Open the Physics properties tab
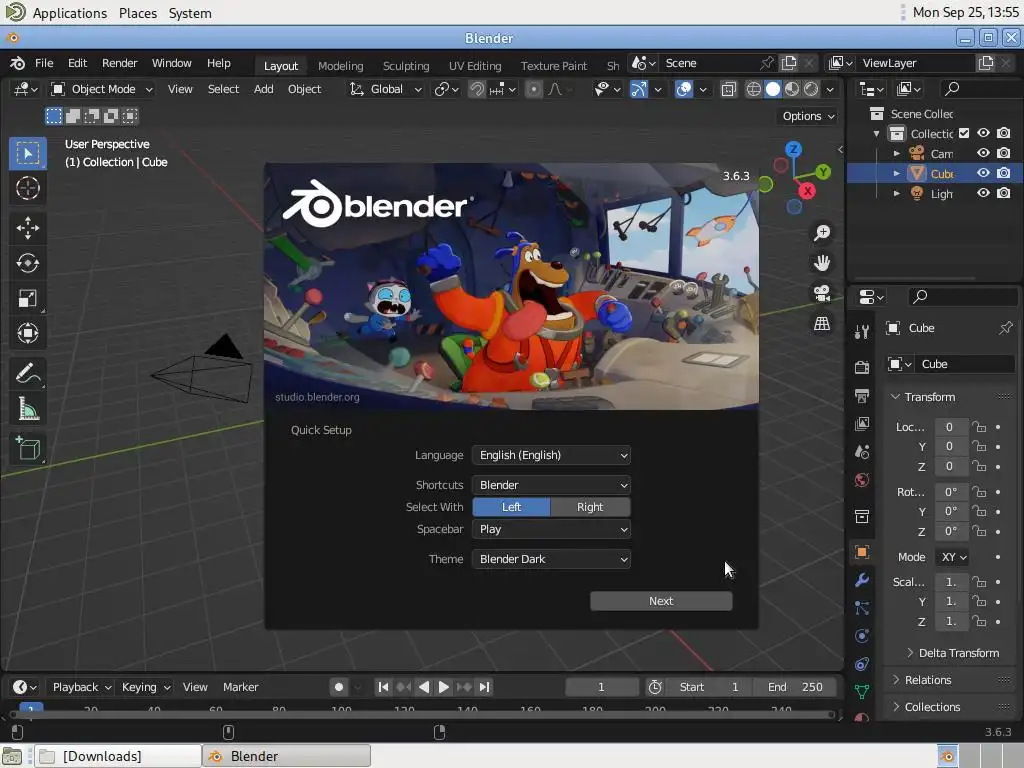Screen dimensions: 1024x768 861,636
